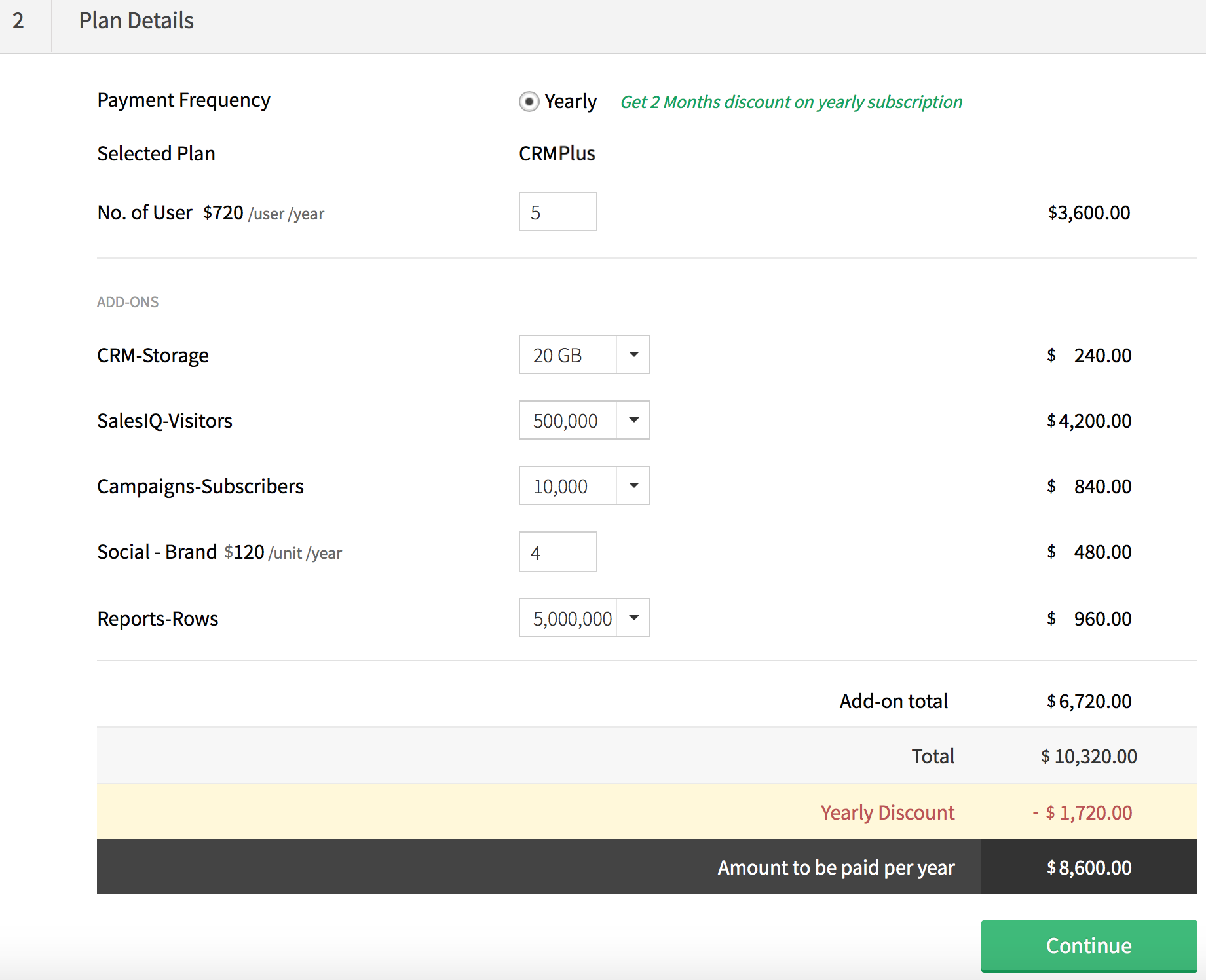This screenshot has width=1206, height=980.
Task: Click the SalesIQ-Visitors price $4,200.00
Action: coord(1089,421)
